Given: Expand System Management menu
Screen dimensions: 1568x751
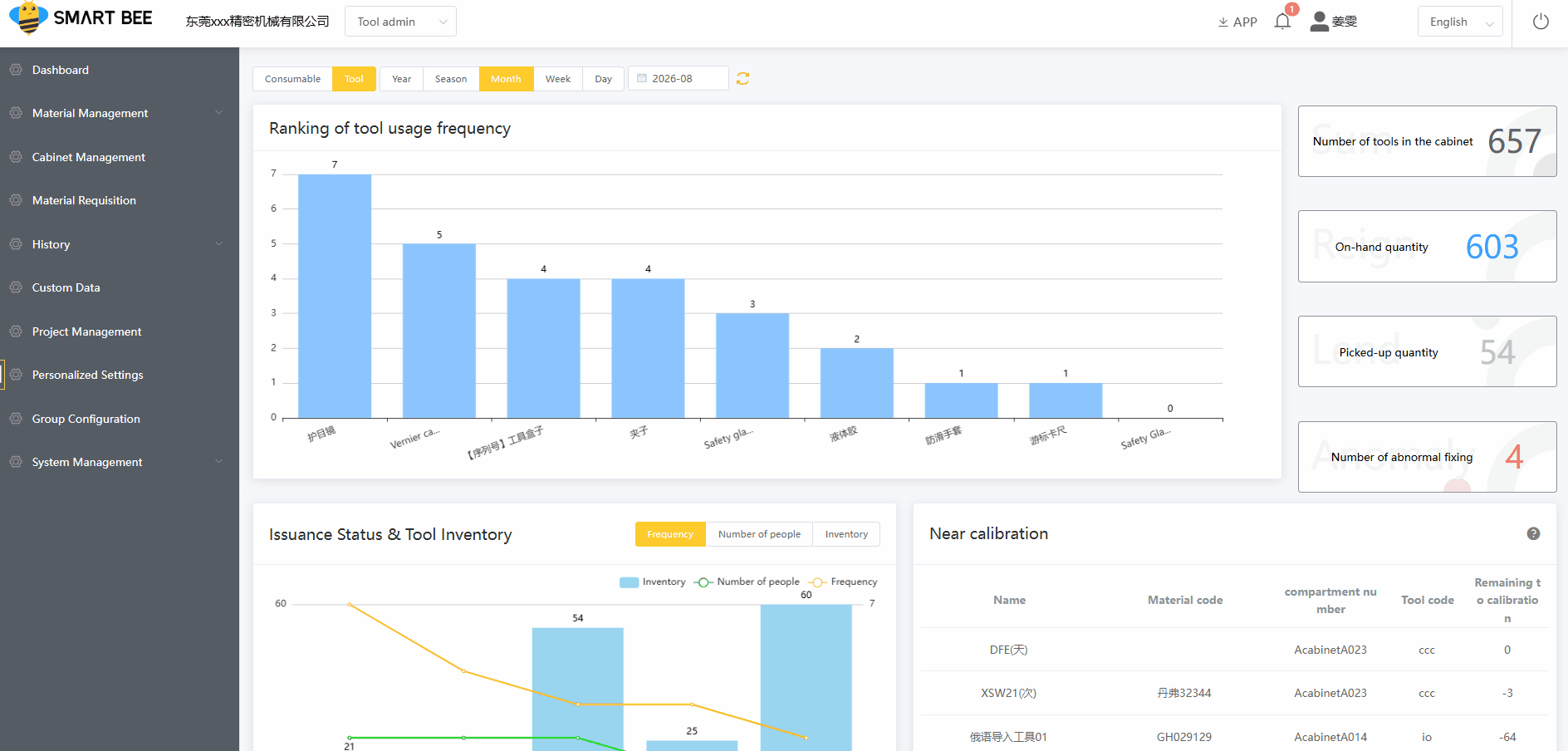Looking at the screenshot, I should point(120,462).
